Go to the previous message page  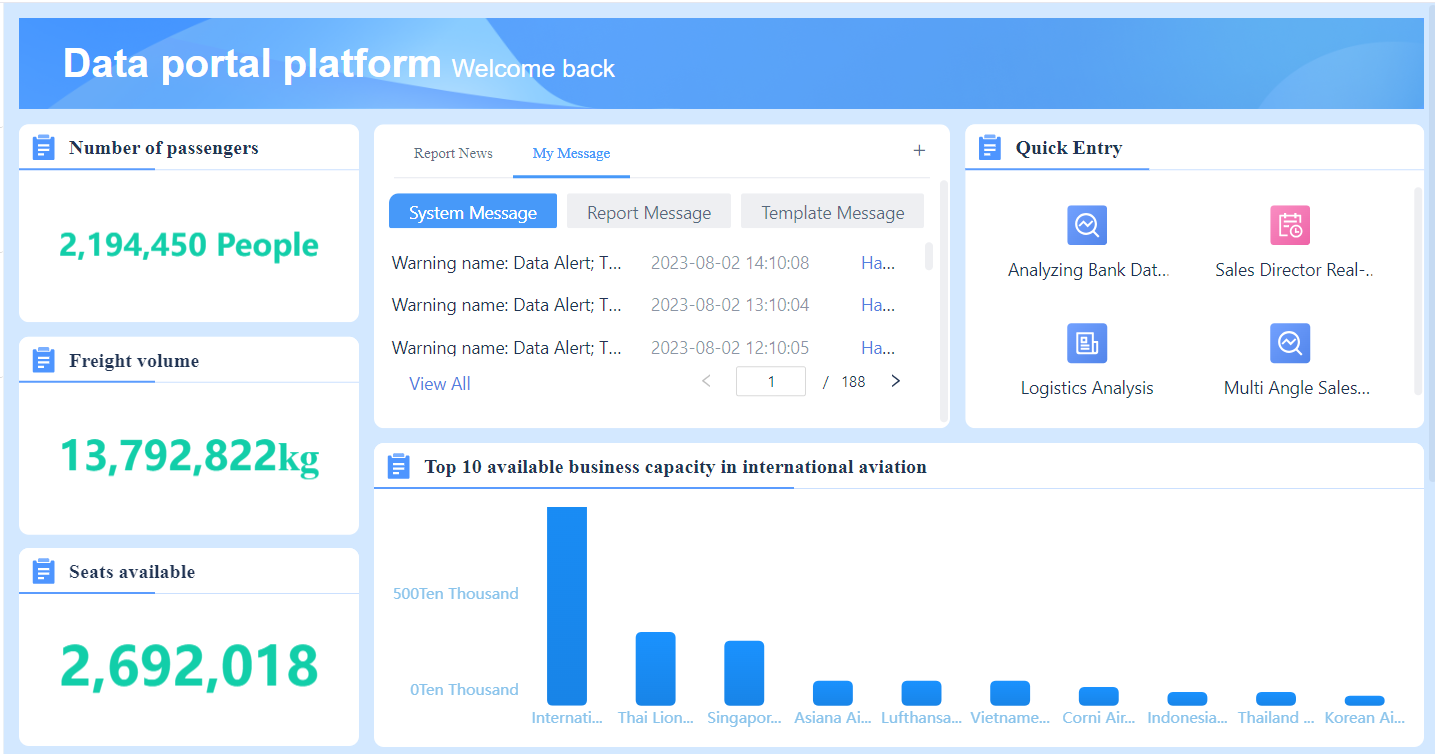pos(707,381)
